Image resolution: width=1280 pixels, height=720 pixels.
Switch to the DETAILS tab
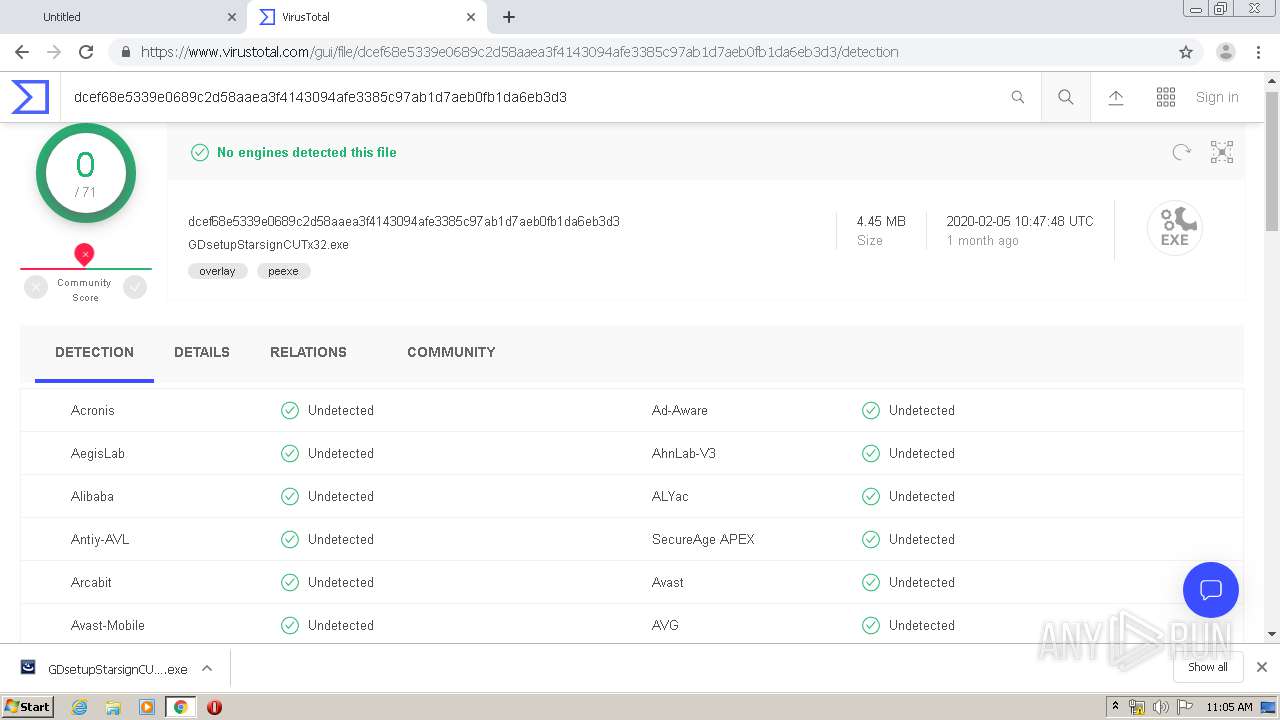tap(202, 353)
